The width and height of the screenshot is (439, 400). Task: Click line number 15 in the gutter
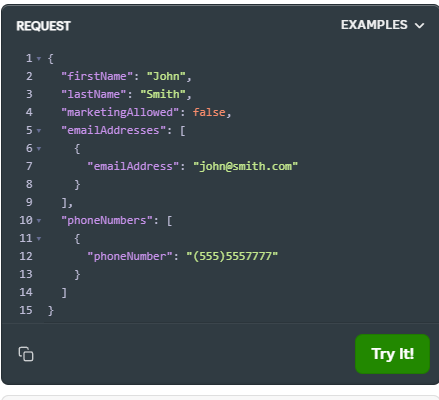pos(26,310)
